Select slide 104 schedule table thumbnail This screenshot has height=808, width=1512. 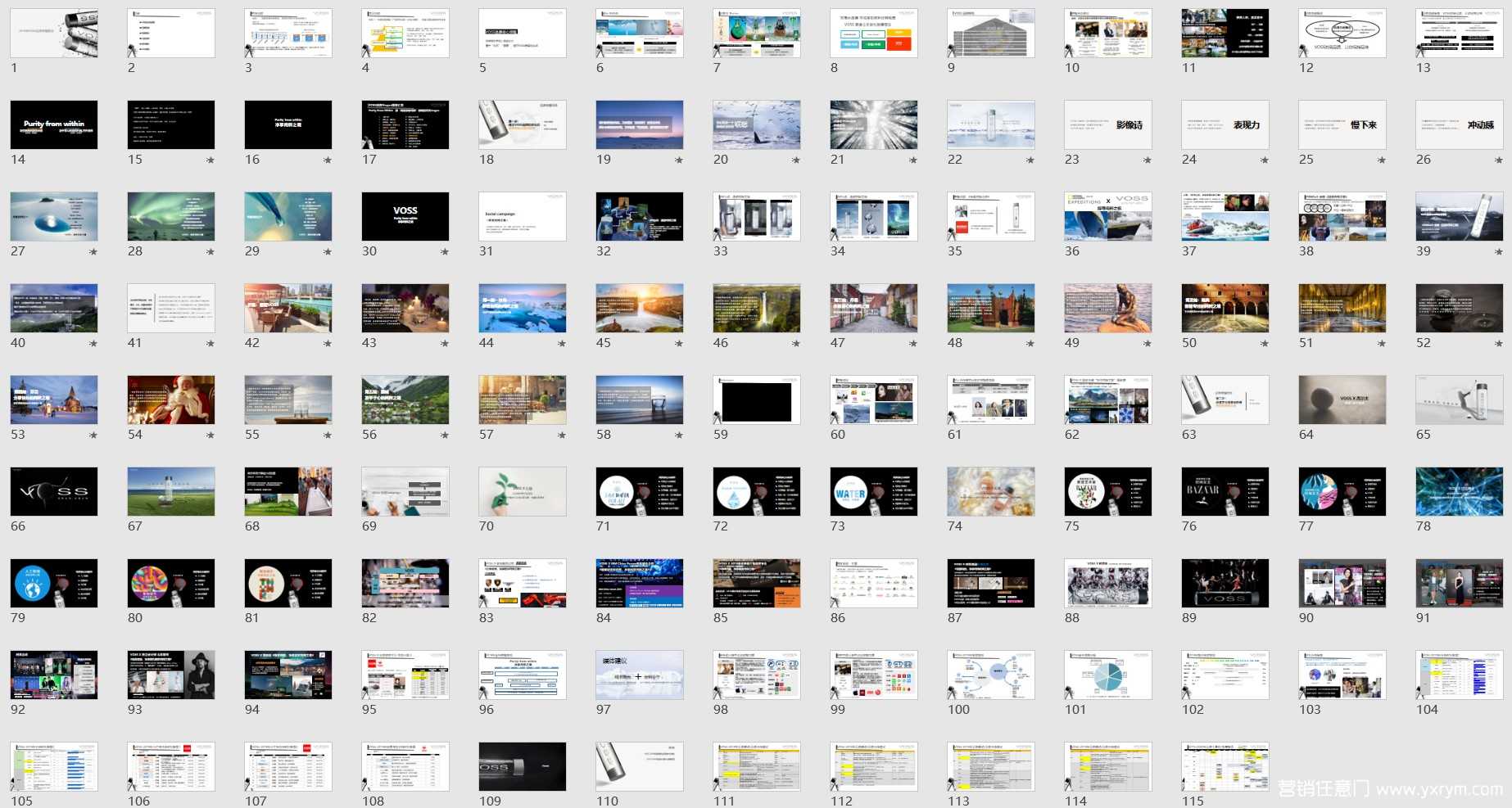[1460, 675]
